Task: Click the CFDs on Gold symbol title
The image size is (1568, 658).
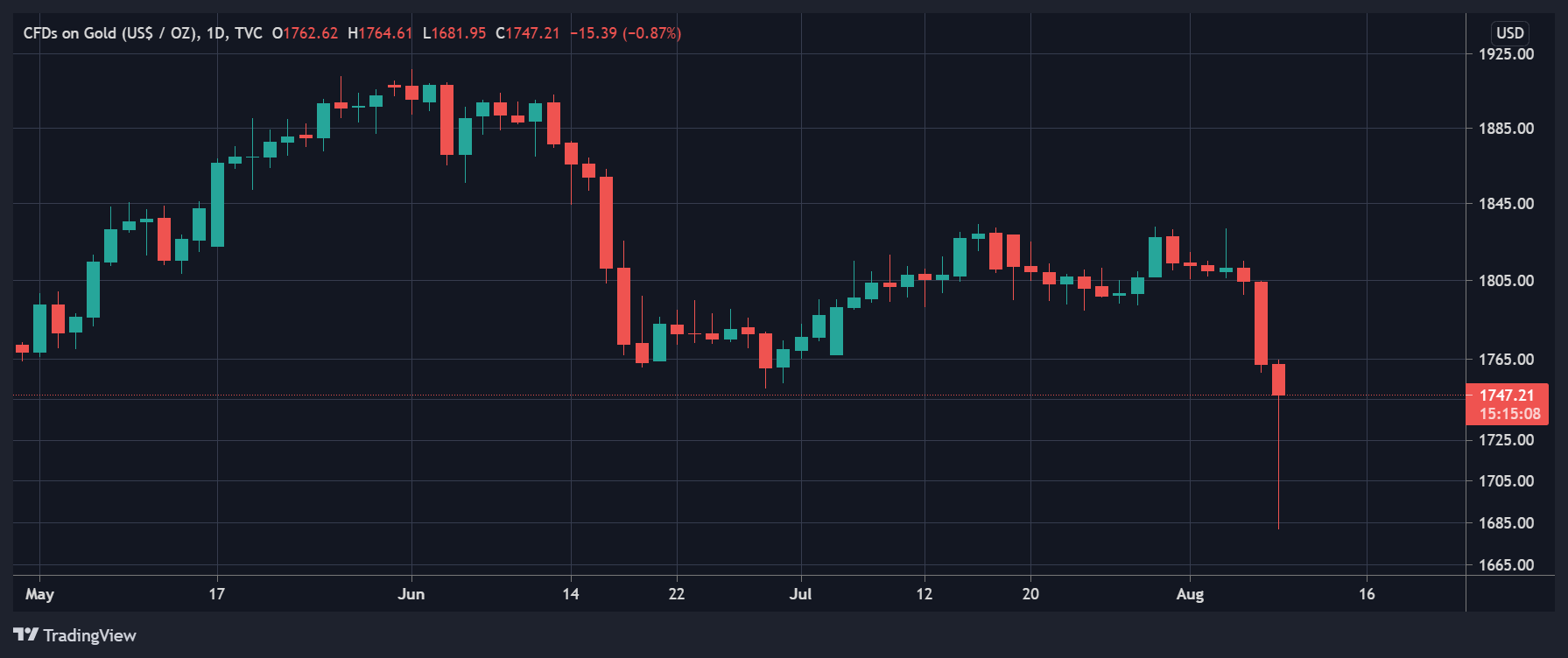Action: coord(110,33)
